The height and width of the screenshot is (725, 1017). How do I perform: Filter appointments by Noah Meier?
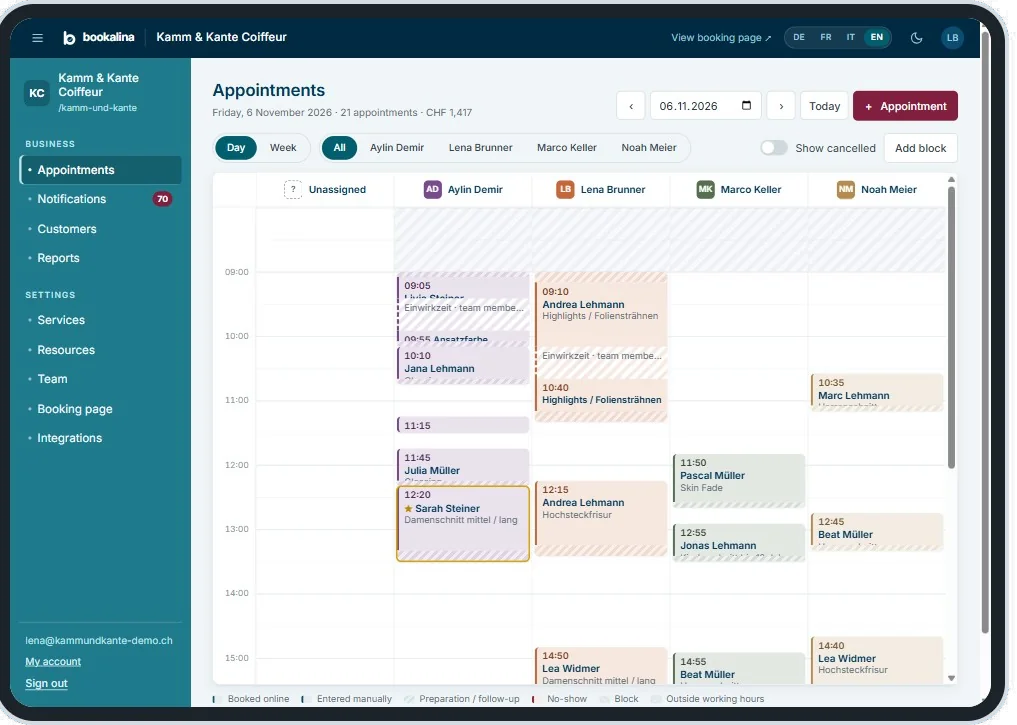649,148
